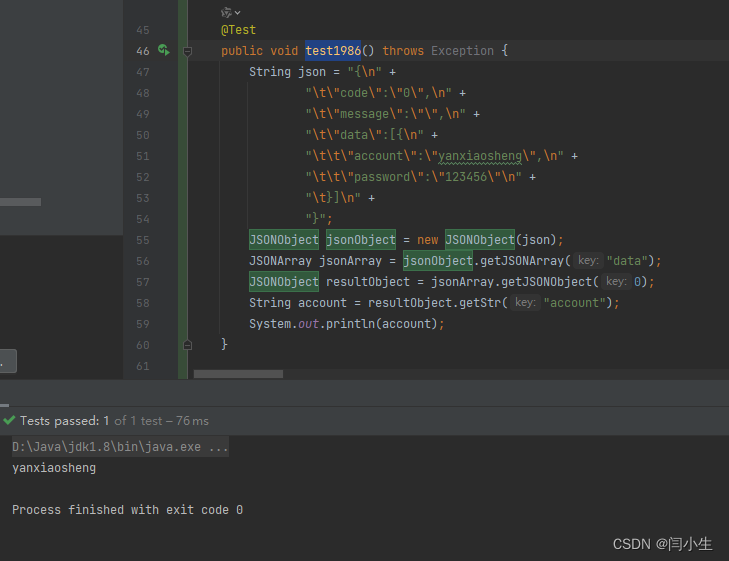Click highlighted jsonObject variable declaration
729x561 pixels.
click(x=361, y=240)
